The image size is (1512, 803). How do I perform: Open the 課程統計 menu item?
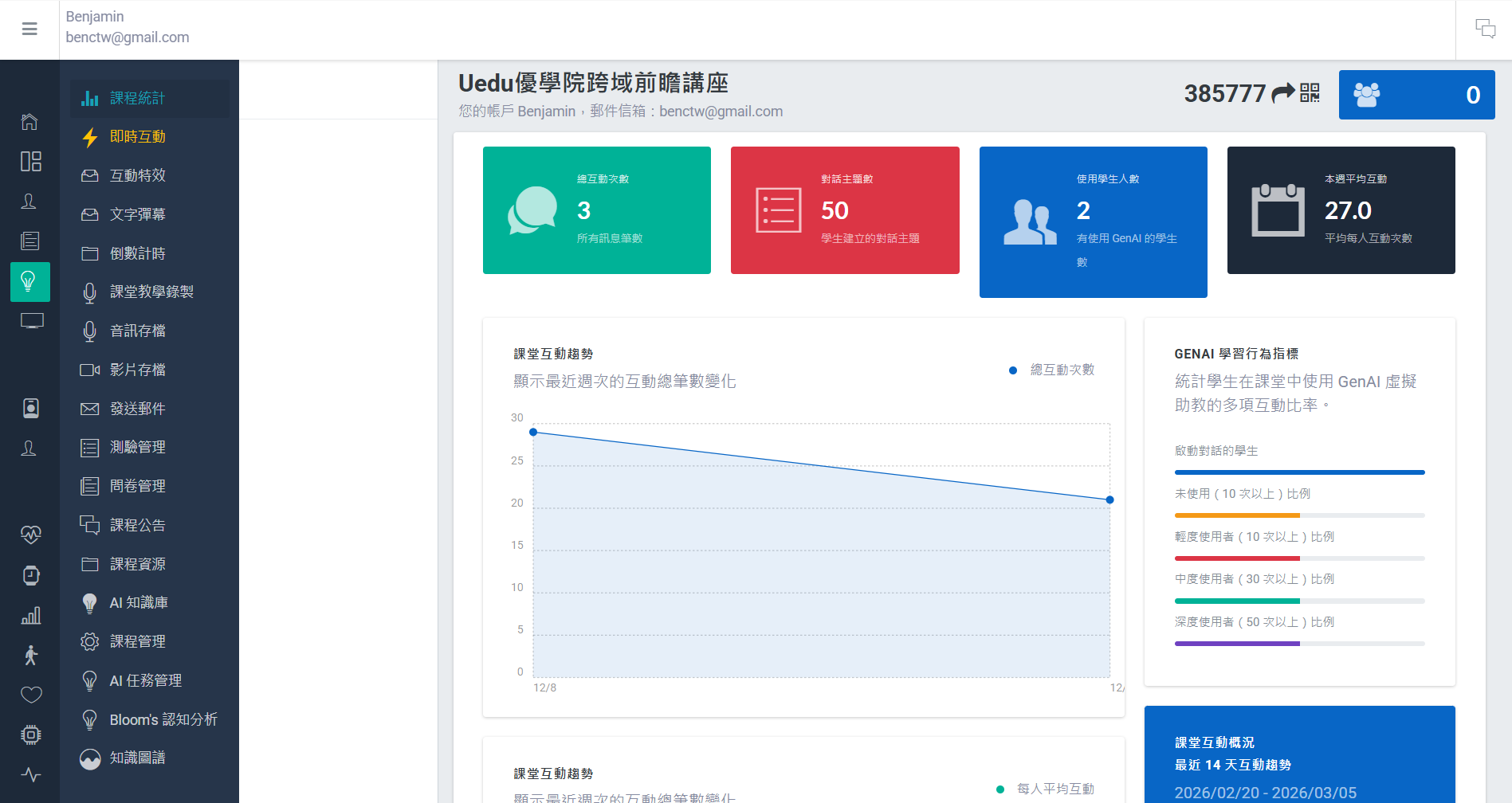[x=138, y=98]
